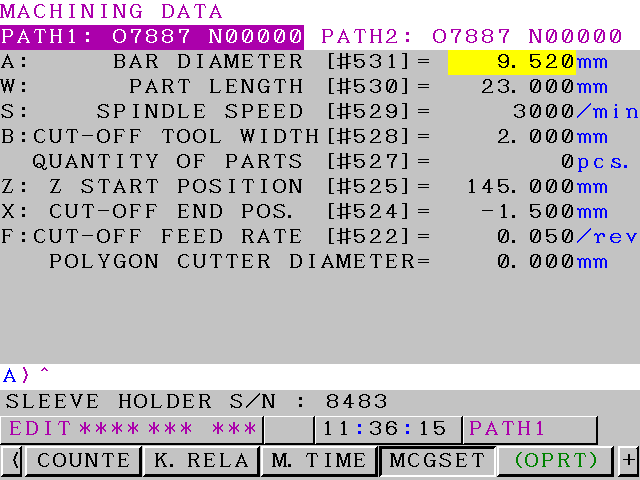Click the left arrow softkey

[14, 460]
